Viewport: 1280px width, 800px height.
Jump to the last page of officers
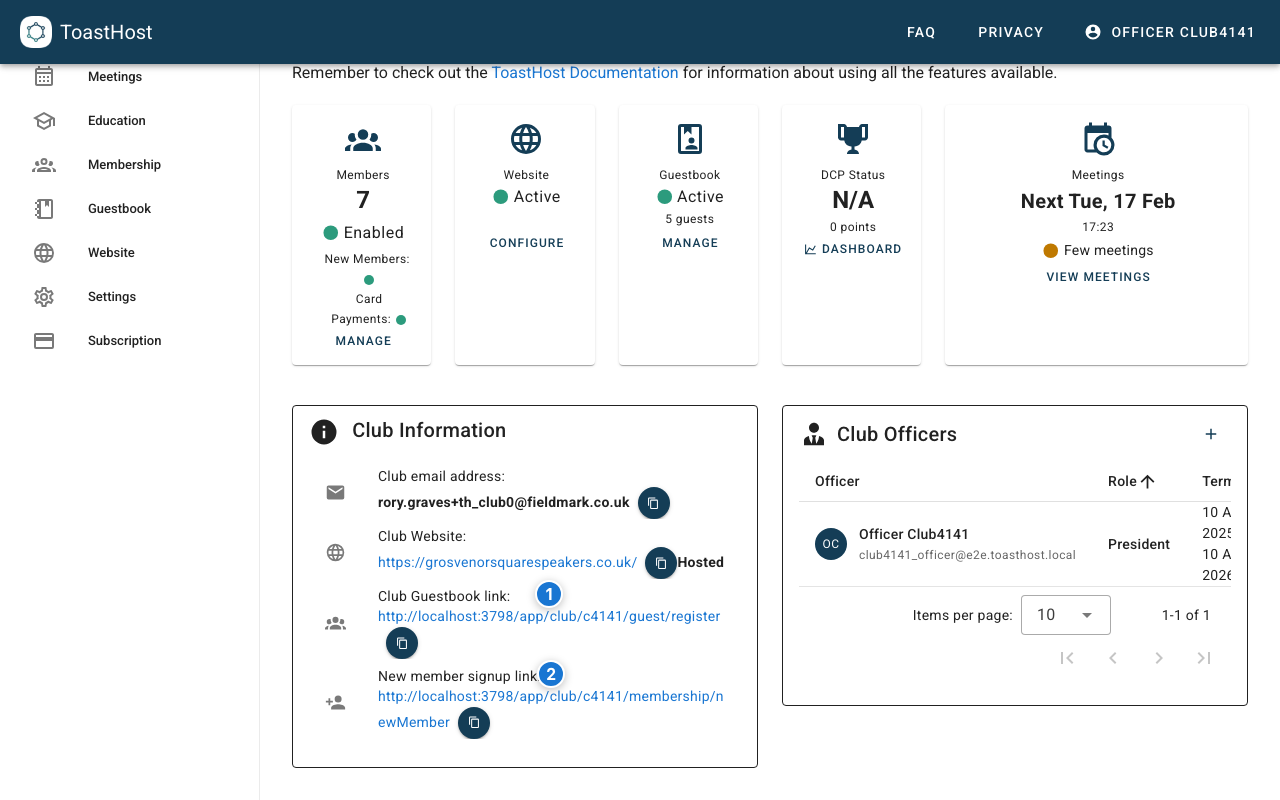pos(1204,658)
